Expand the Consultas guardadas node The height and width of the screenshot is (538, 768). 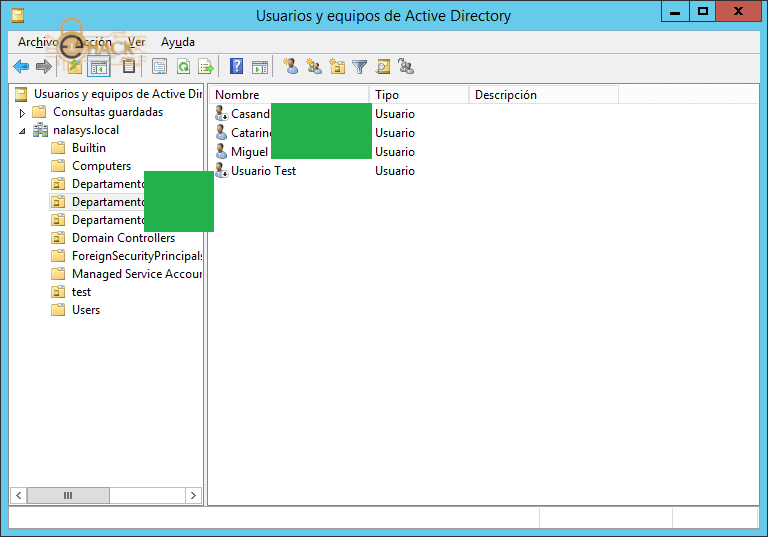[x=22, y=113]
